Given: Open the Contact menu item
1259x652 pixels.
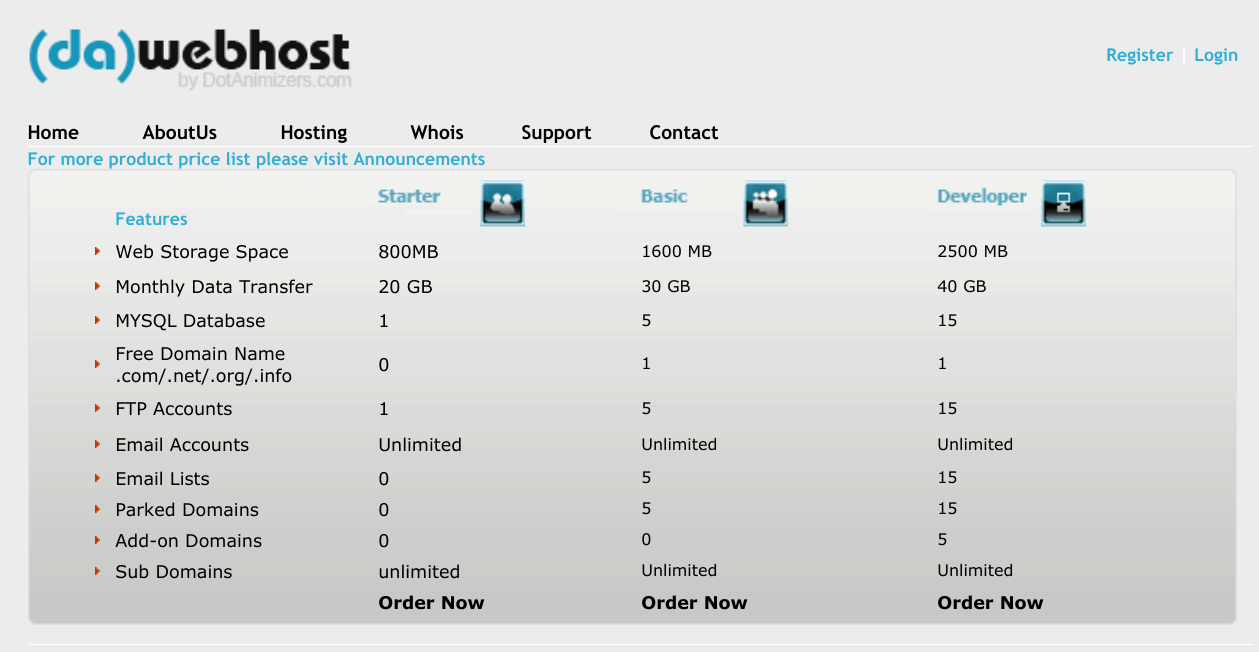Looking at the screenshot, I should tap(684, 133).
